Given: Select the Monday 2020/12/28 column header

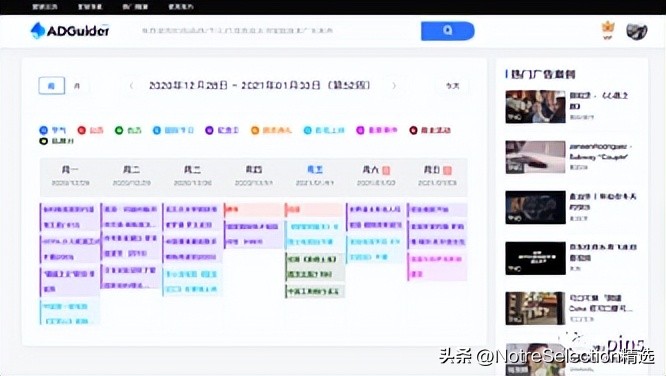Looking at the screenshot, I should 70,176.
